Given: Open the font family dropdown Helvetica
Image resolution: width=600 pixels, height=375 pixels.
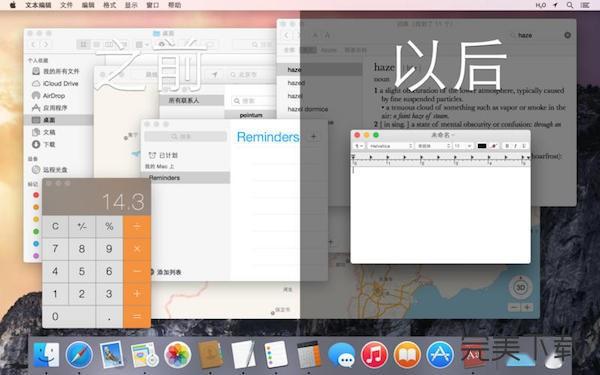Looking at the screenshot, I should pos(390,146).
